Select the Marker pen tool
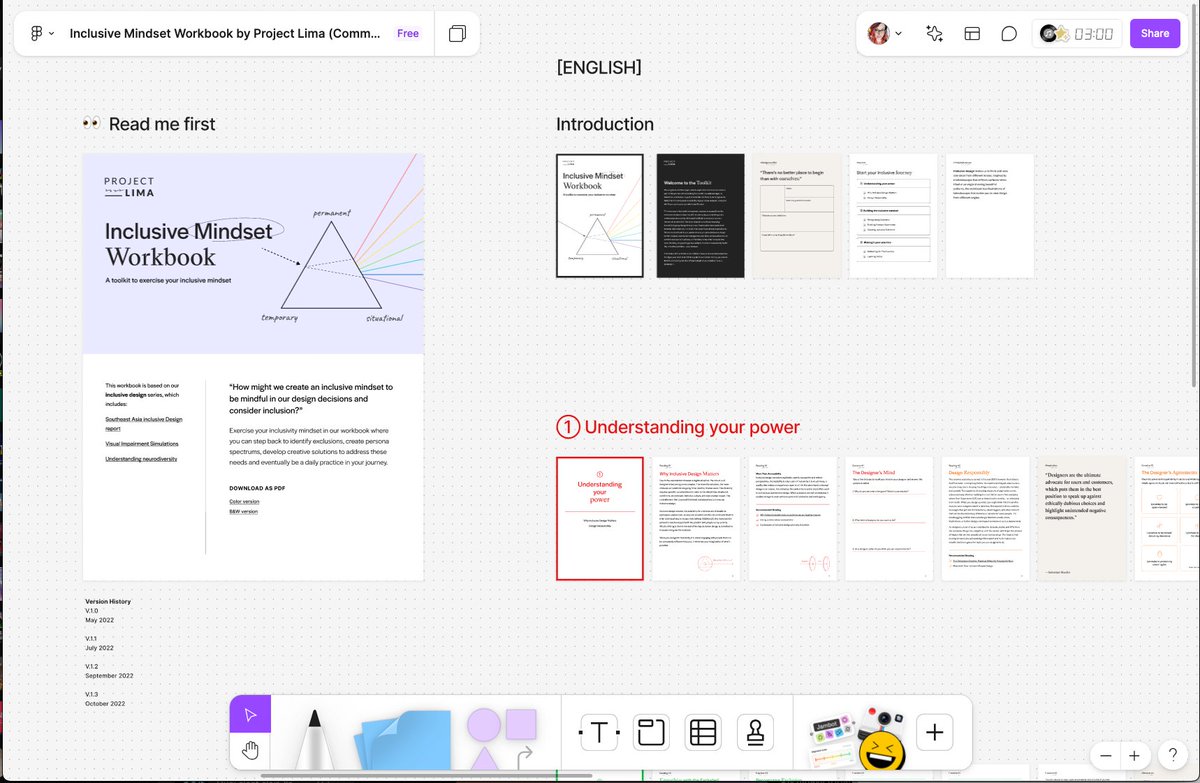The height and width of the screenshot is (783, 1200). (x=315, y=738)
